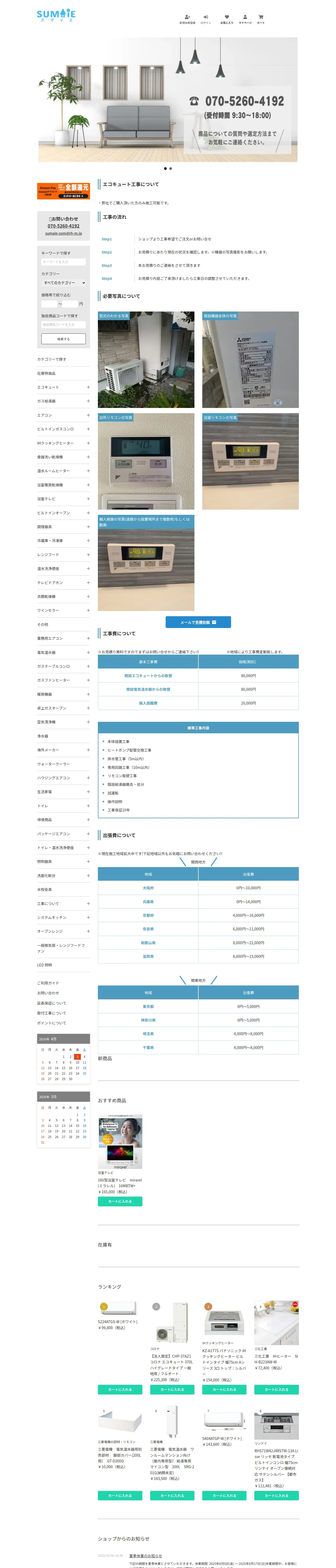Add SRG-201G water heater to cart

point(172,1496)
